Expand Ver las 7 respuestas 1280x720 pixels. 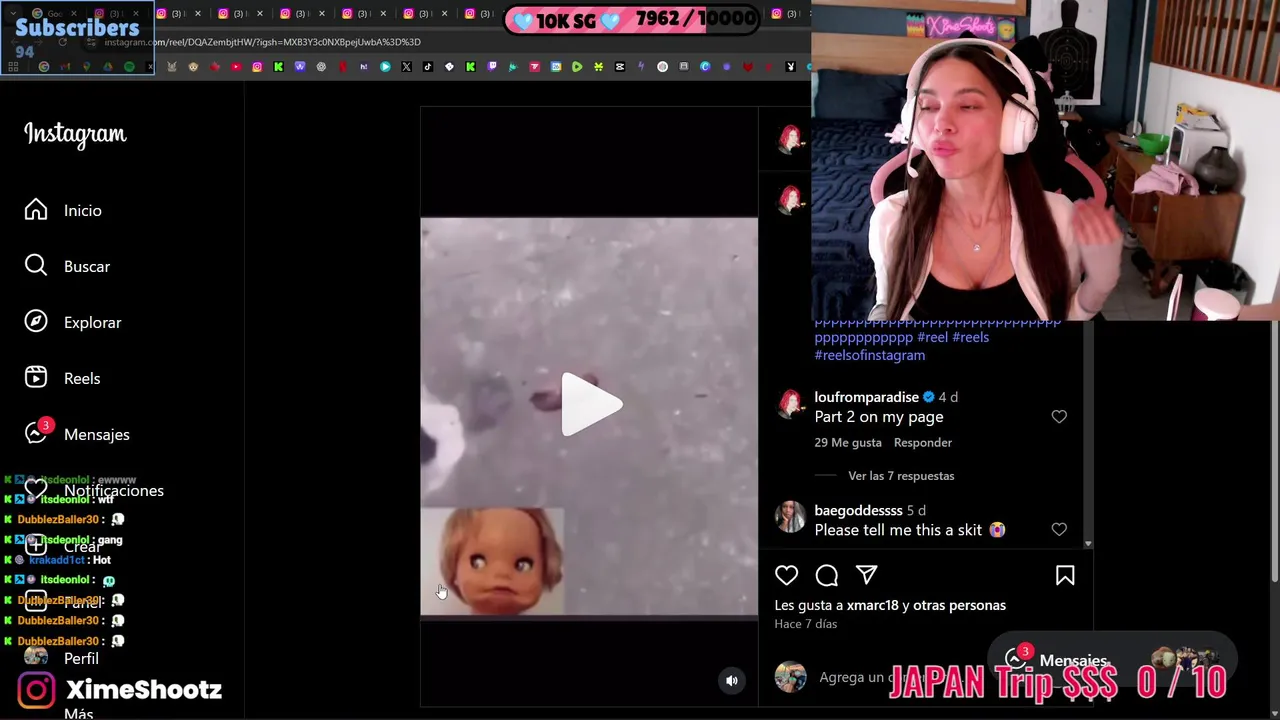pyautogui.click(x=901, y=476)
